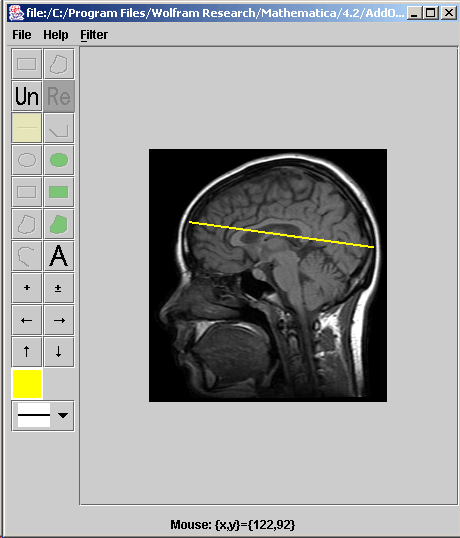Viewport: 460px width, 538px height.
Task: Choose the polyline tool
Action: (x=59, y=128)
